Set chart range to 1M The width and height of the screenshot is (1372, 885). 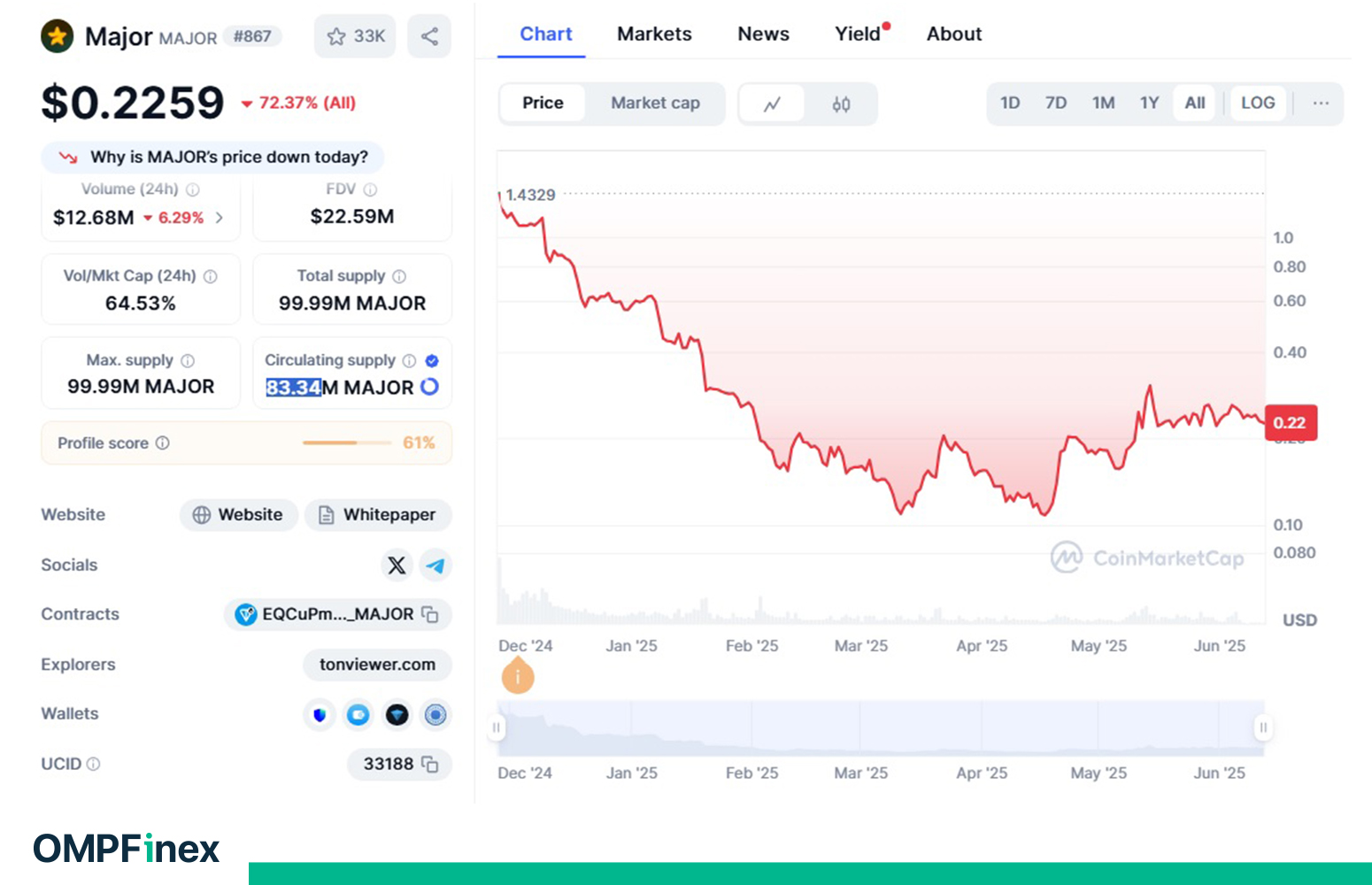1103,103
